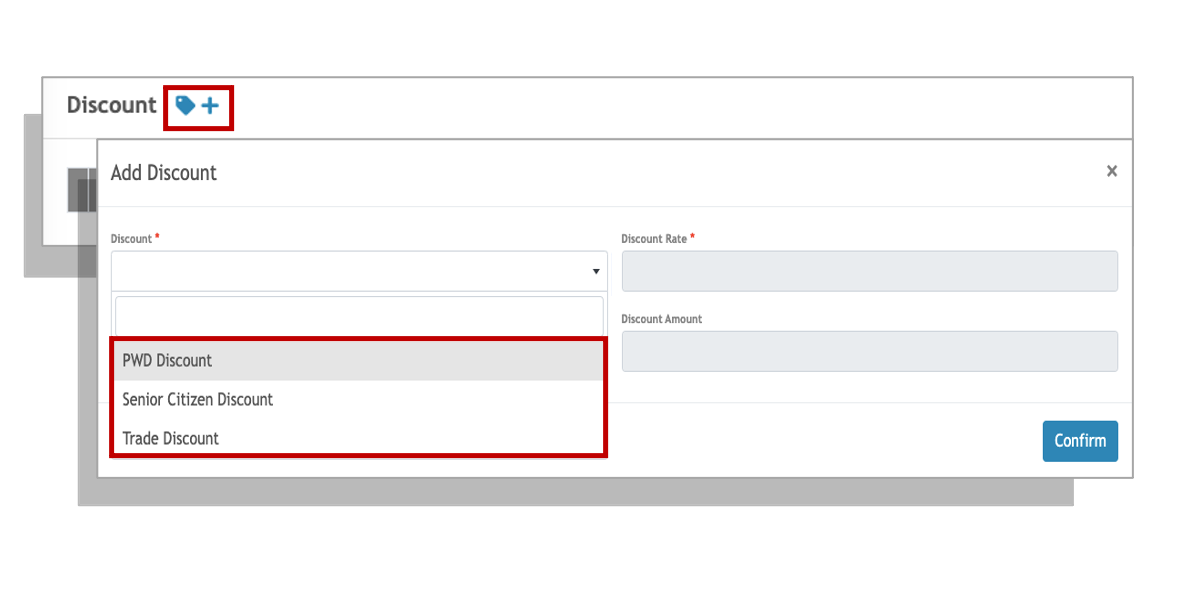Screen dimensions: 1183x589
Task: Confirm the discount
Action: [x=1080, y=441]
